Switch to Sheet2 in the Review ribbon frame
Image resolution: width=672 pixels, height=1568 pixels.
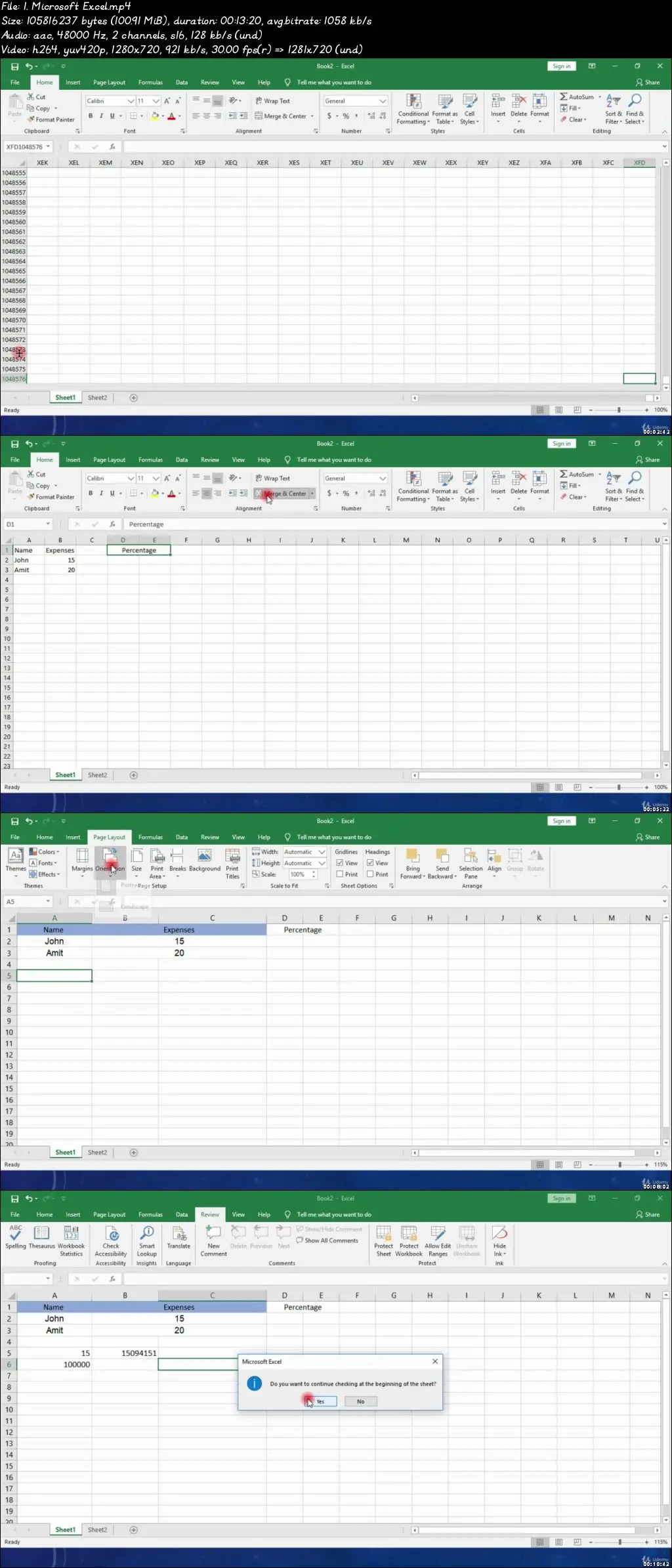[97, 1529]
